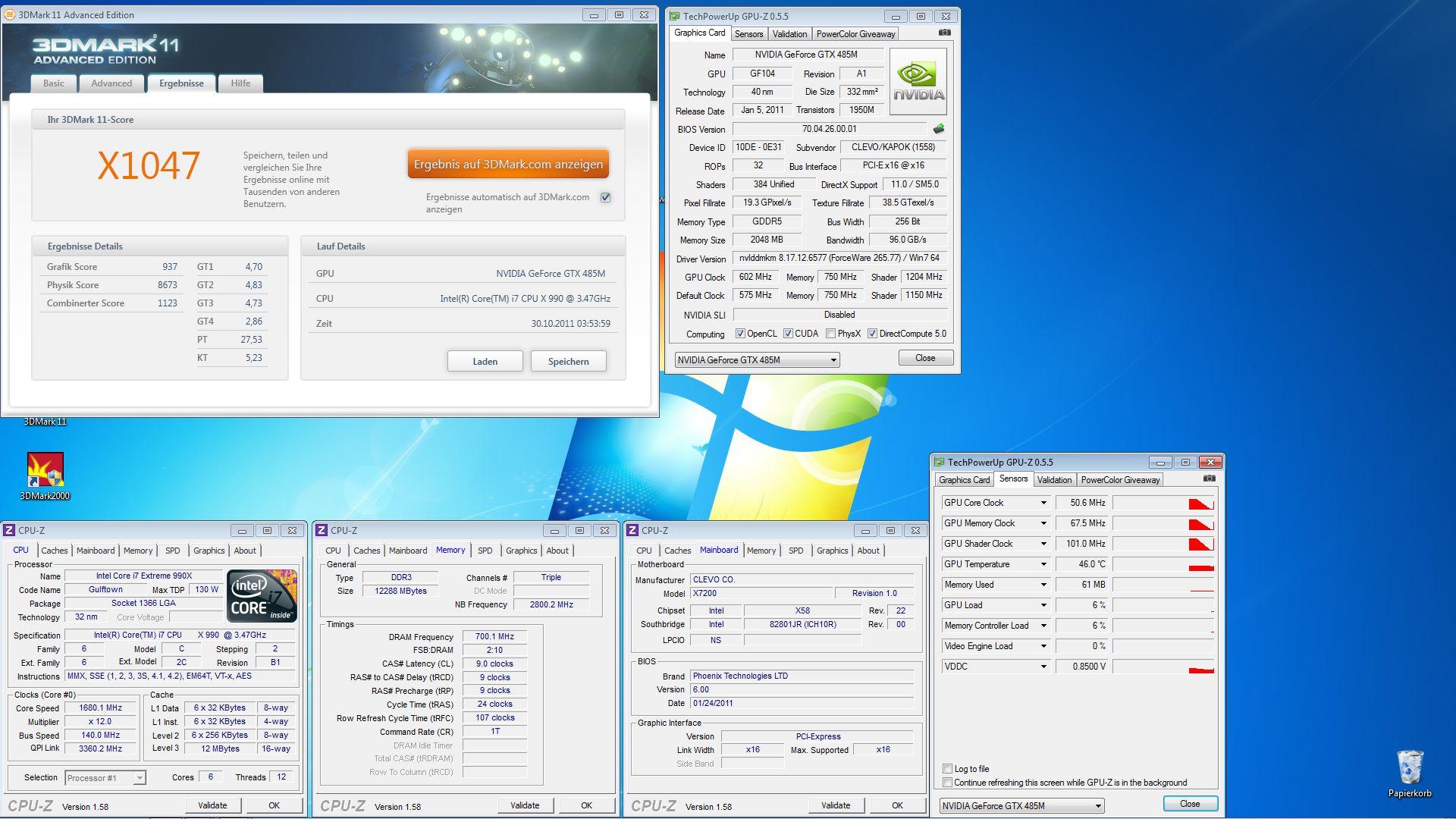Click the DRAM Frequency value field
This screenshot has width=1456, height=819.
[494, 637]
